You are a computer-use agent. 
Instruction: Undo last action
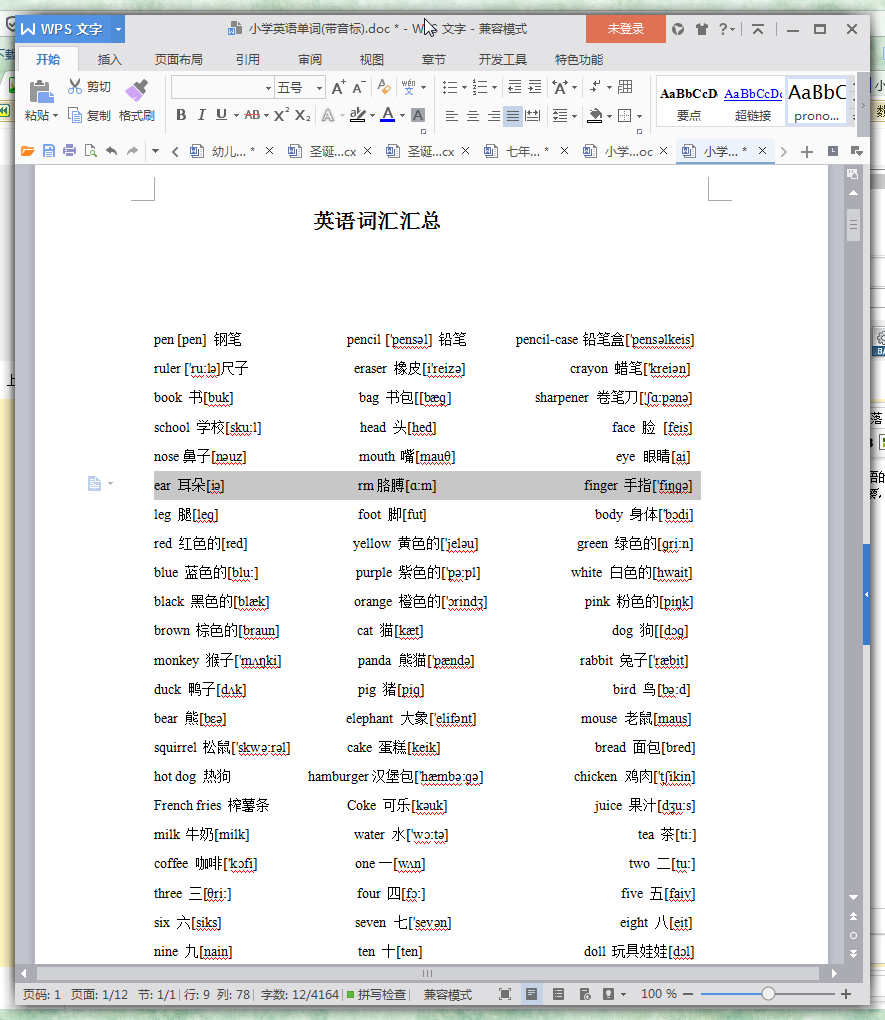coord(111,151)
